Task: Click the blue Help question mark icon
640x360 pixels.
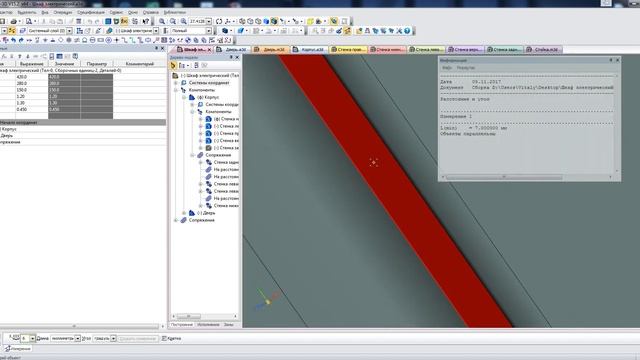Action: point(407,31)
